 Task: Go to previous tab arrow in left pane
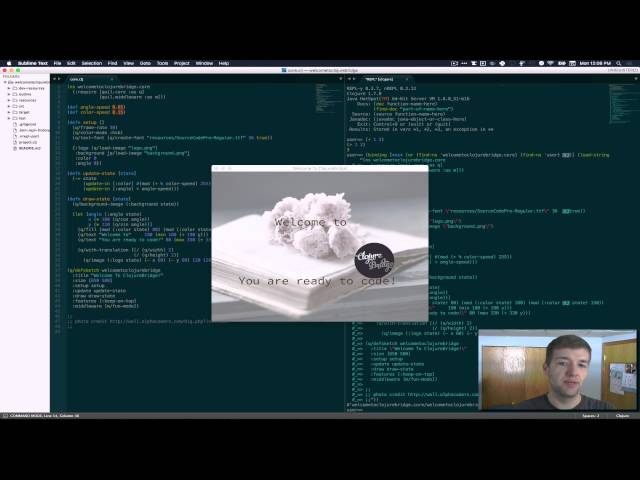54,79
